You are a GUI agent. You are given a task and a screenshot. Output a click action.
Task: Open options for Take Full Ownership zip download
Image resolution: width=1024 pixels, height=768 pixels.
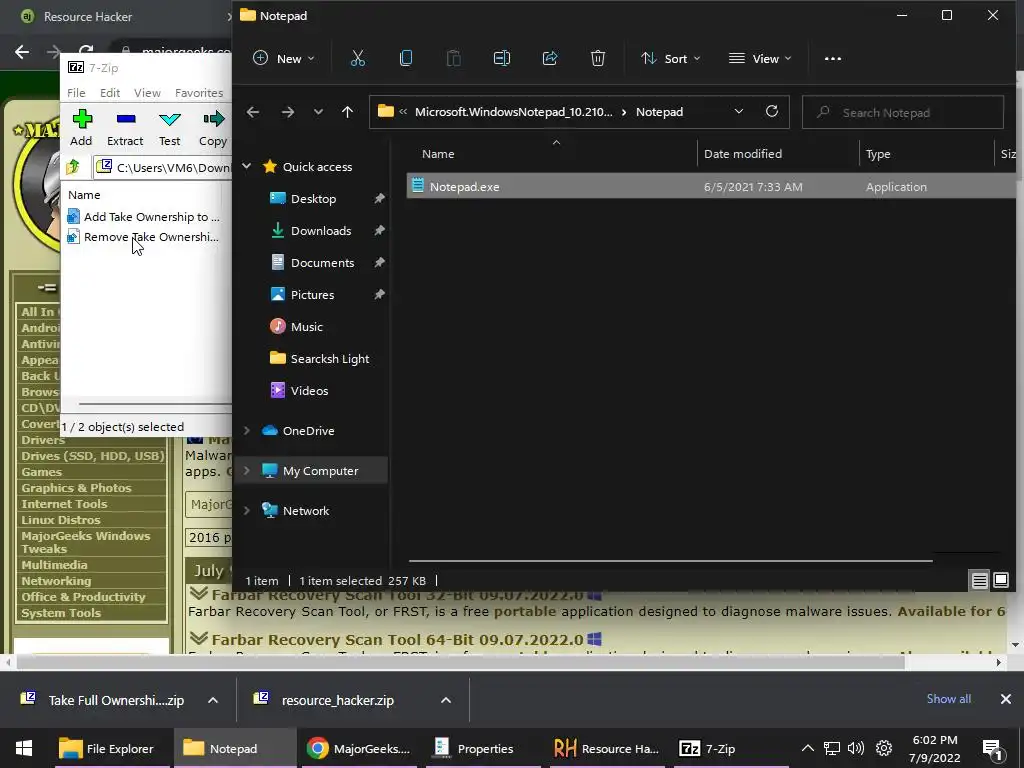tap(213, 700)
